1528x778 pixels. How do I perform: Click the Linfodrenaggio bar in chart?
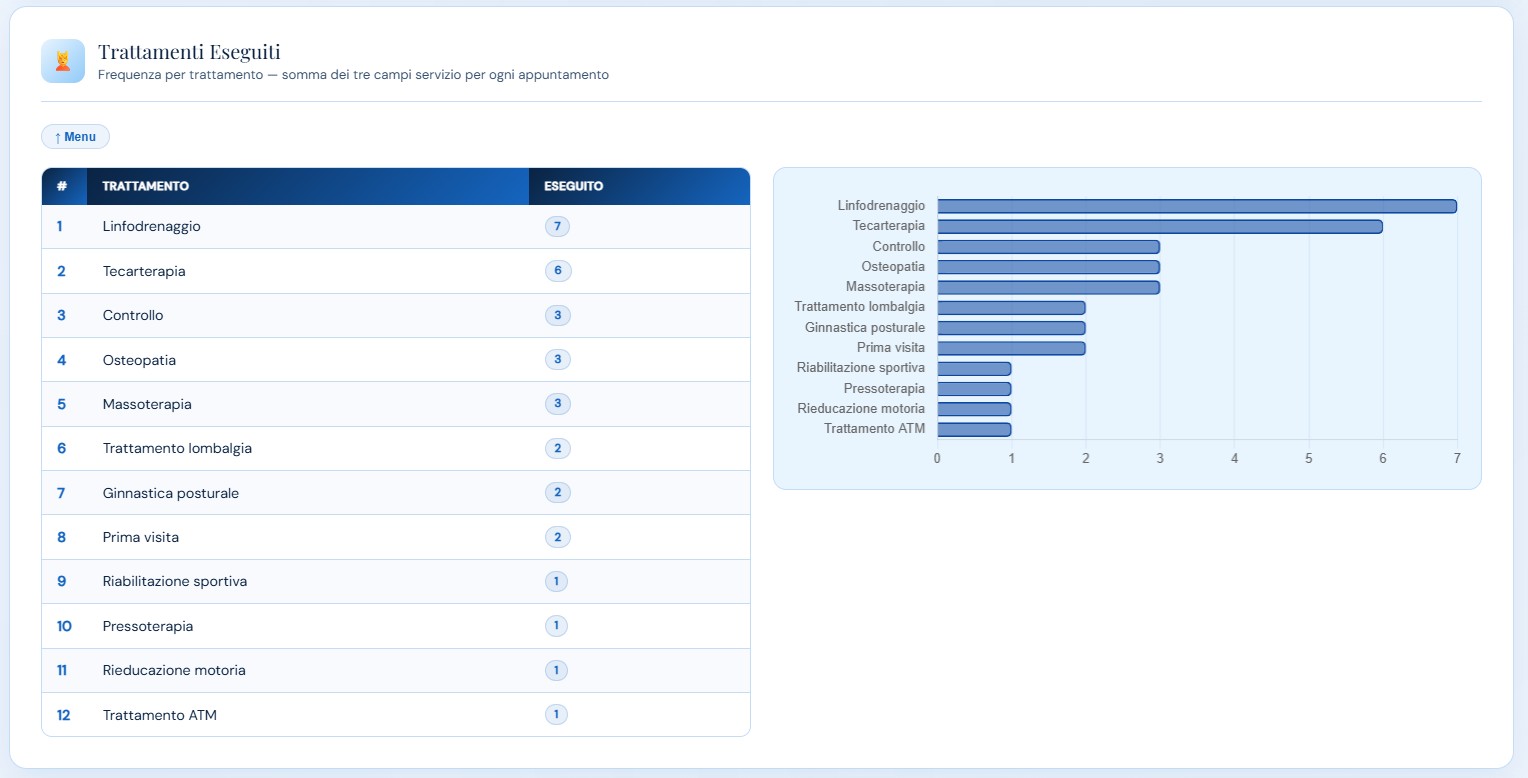click(1196, 206)
